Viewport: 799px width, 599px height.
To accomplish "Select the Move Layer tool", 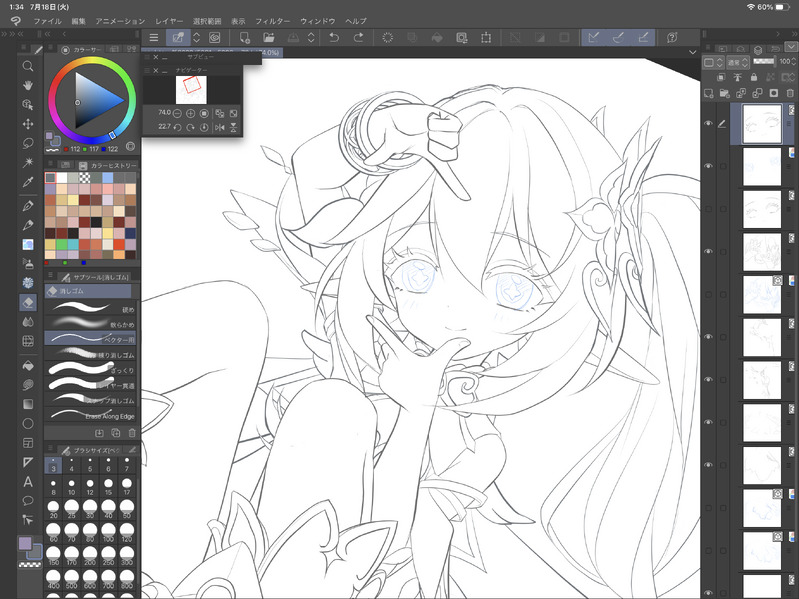I will click(28, 124).
